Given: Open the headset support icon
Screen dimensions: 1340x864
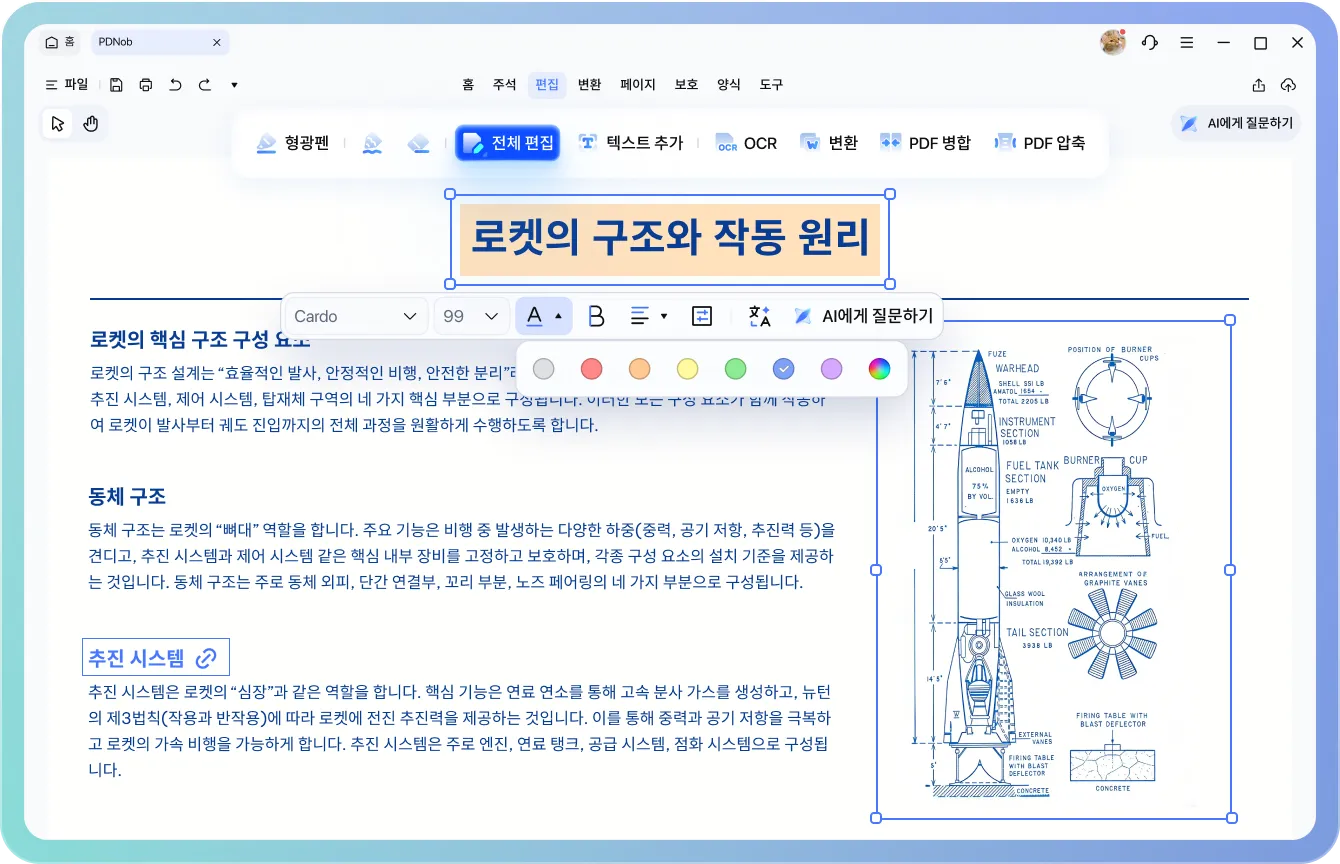Looking at the screenshot, I should 1150,43.
